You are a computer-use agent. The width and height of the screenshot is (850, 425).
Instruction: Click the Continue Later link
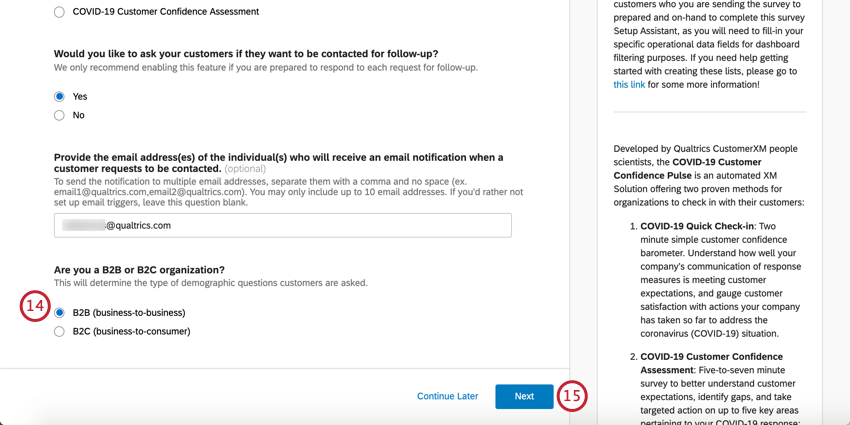pos(447,396)
